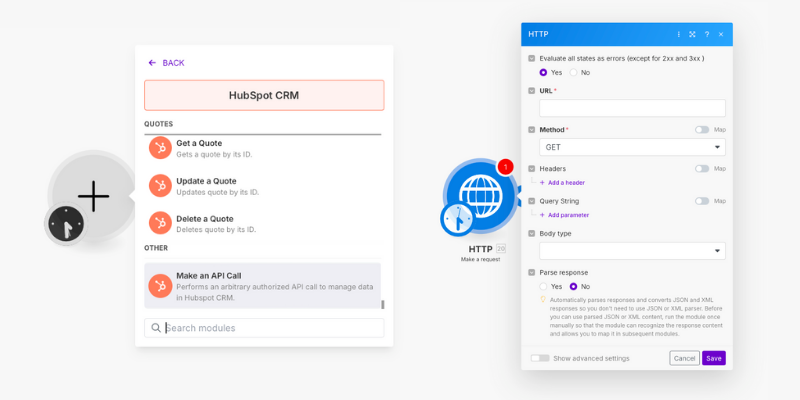The image size is (800, 400).
Task: Select the Delete a Quote module
Action: point(262,224)
